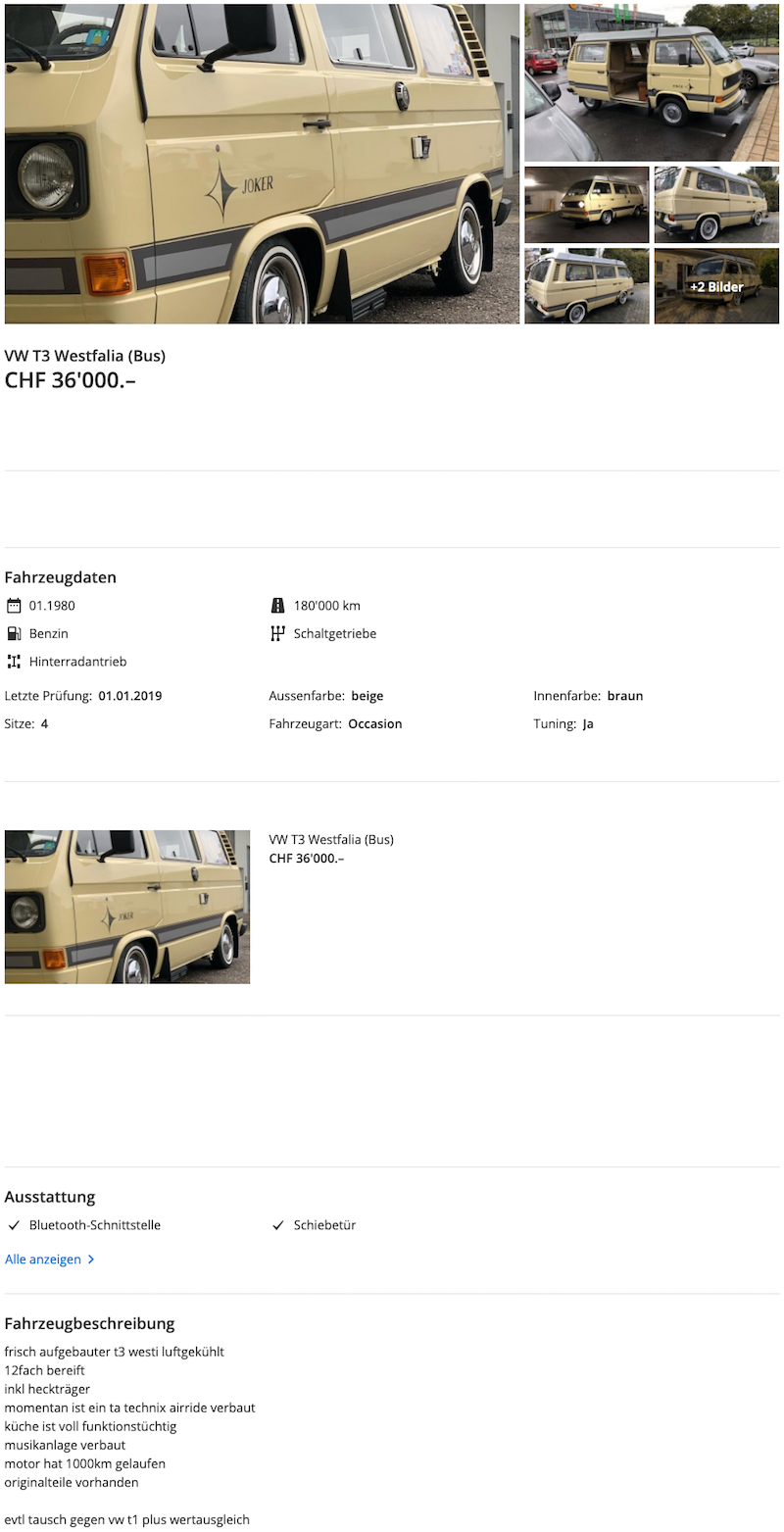Click the checkmark beside Schiebetür
The height and width of the screenshot is (1532, 784).
tap(277, 1225)
